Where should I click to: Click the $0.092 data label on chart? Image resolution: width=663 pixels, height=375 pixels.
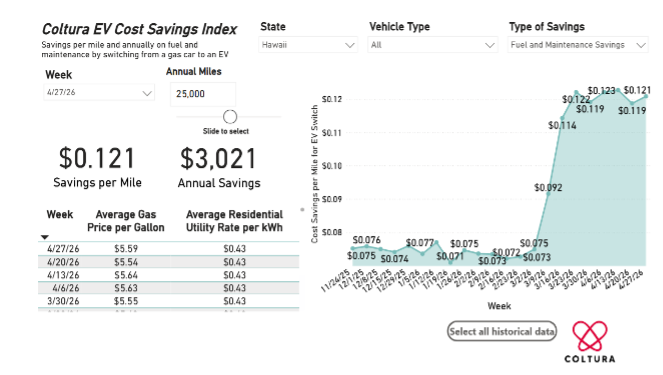click(x=548, y=187)
